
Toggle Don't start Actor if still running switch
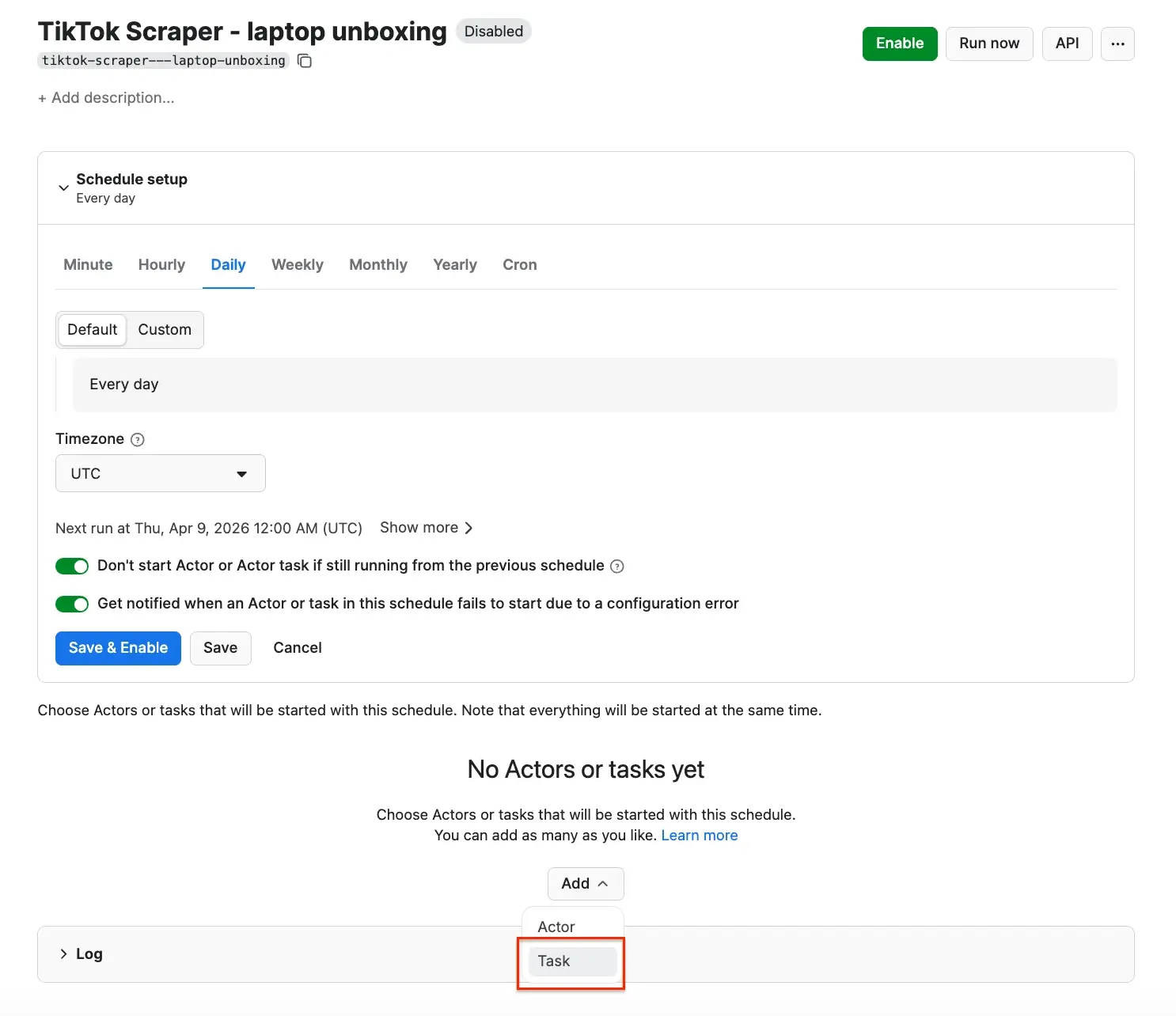pyautogui.click(x=72, y=566)
